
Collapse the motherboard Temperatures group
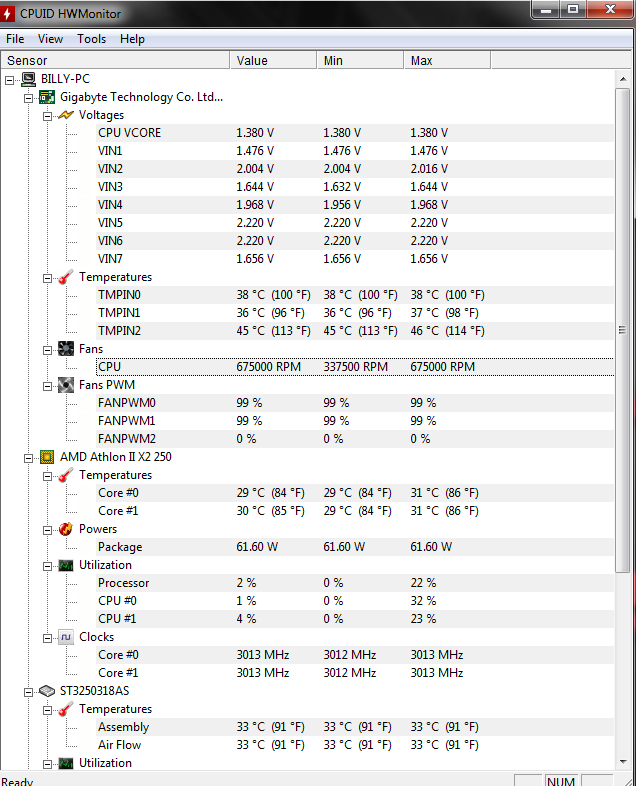[x=47, y=278]
